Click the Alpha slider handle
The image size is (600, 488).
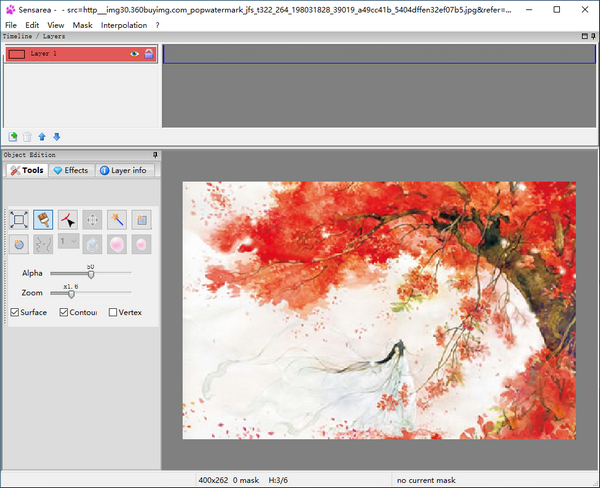coord(91,273)
